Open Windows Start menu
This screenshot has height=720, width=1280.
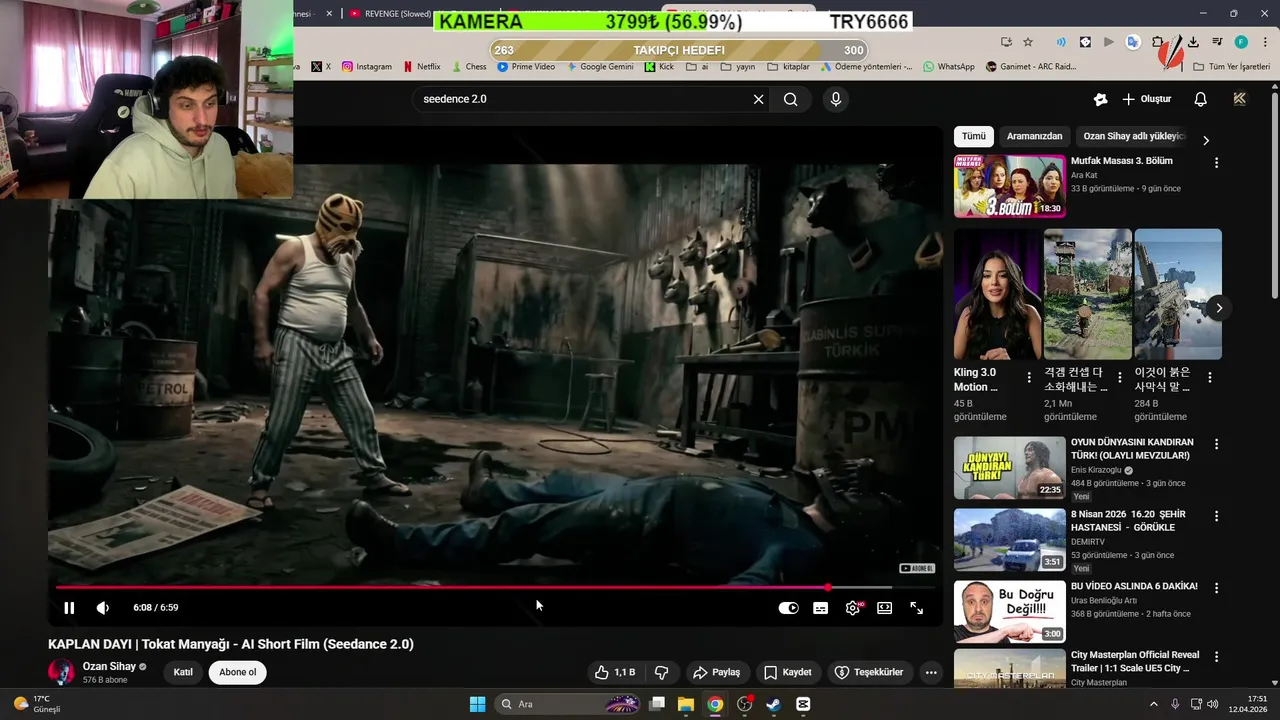click(x=477, y=704)
